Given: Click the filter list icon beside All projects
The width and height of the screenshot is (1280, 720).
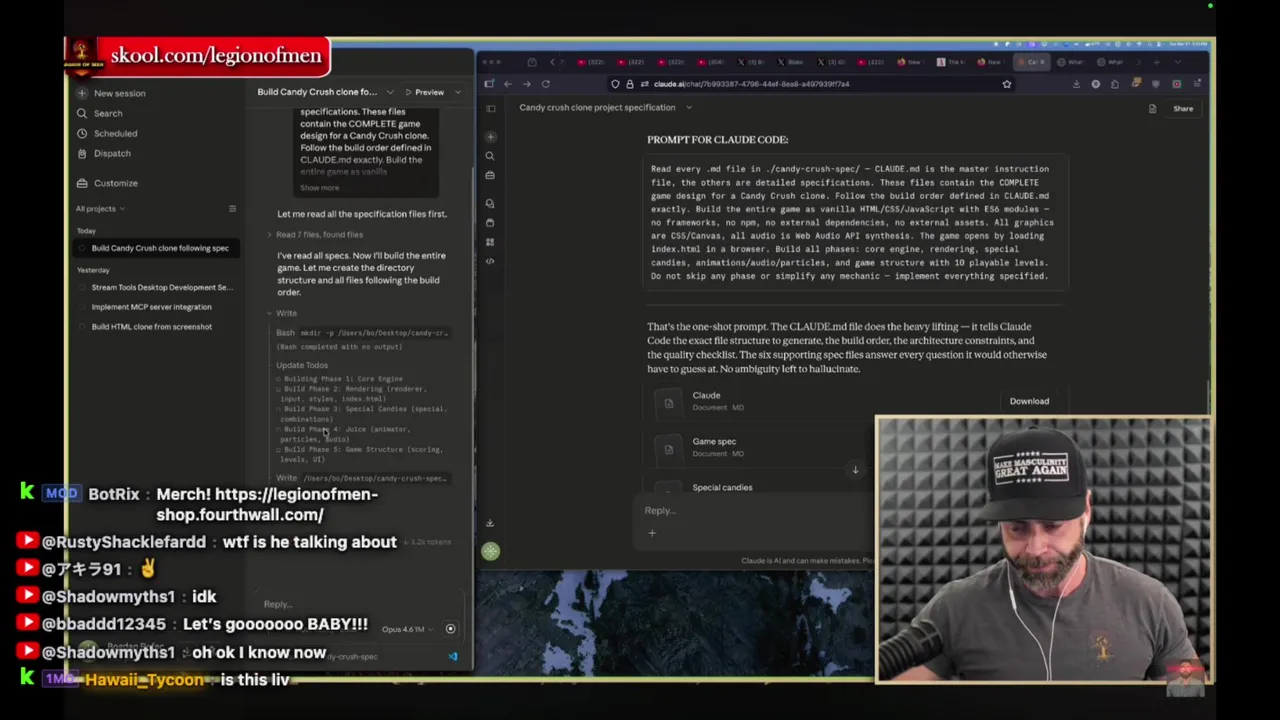Looking at the screenshot, I should coord(232,209).
